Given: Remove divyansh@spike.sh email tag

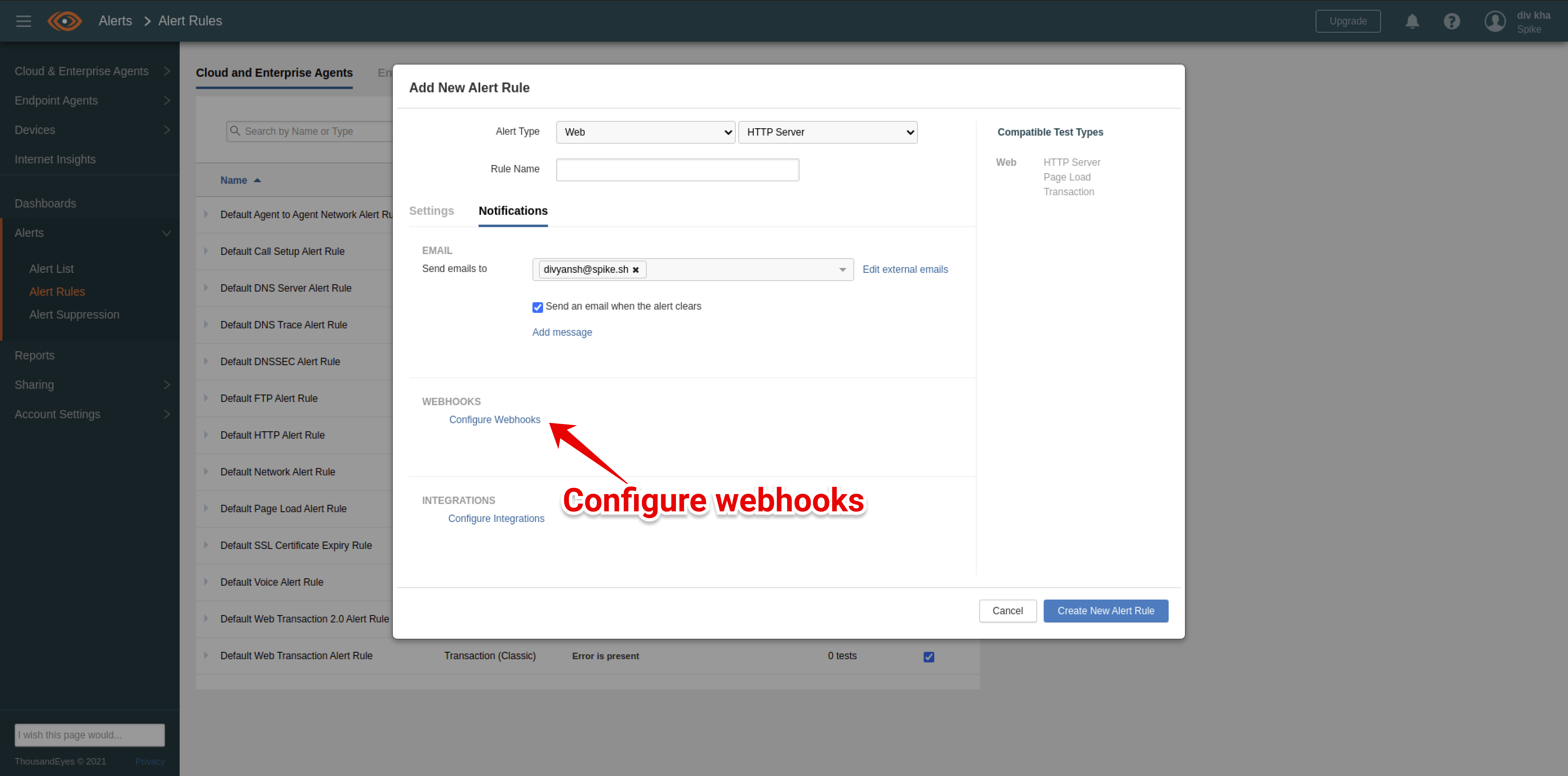Looking at the screenshot, I should point(636,270).
